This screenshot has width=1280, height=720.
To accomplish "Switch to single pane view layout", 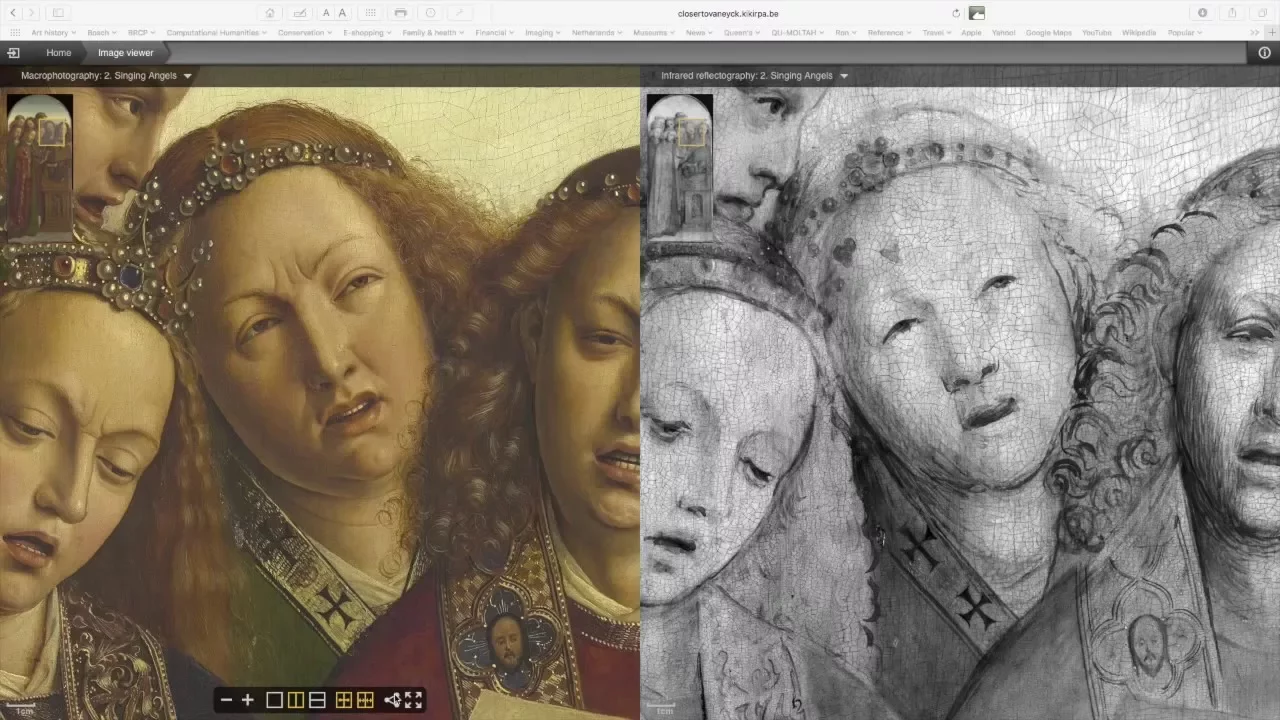I will (x=274, y=700).
